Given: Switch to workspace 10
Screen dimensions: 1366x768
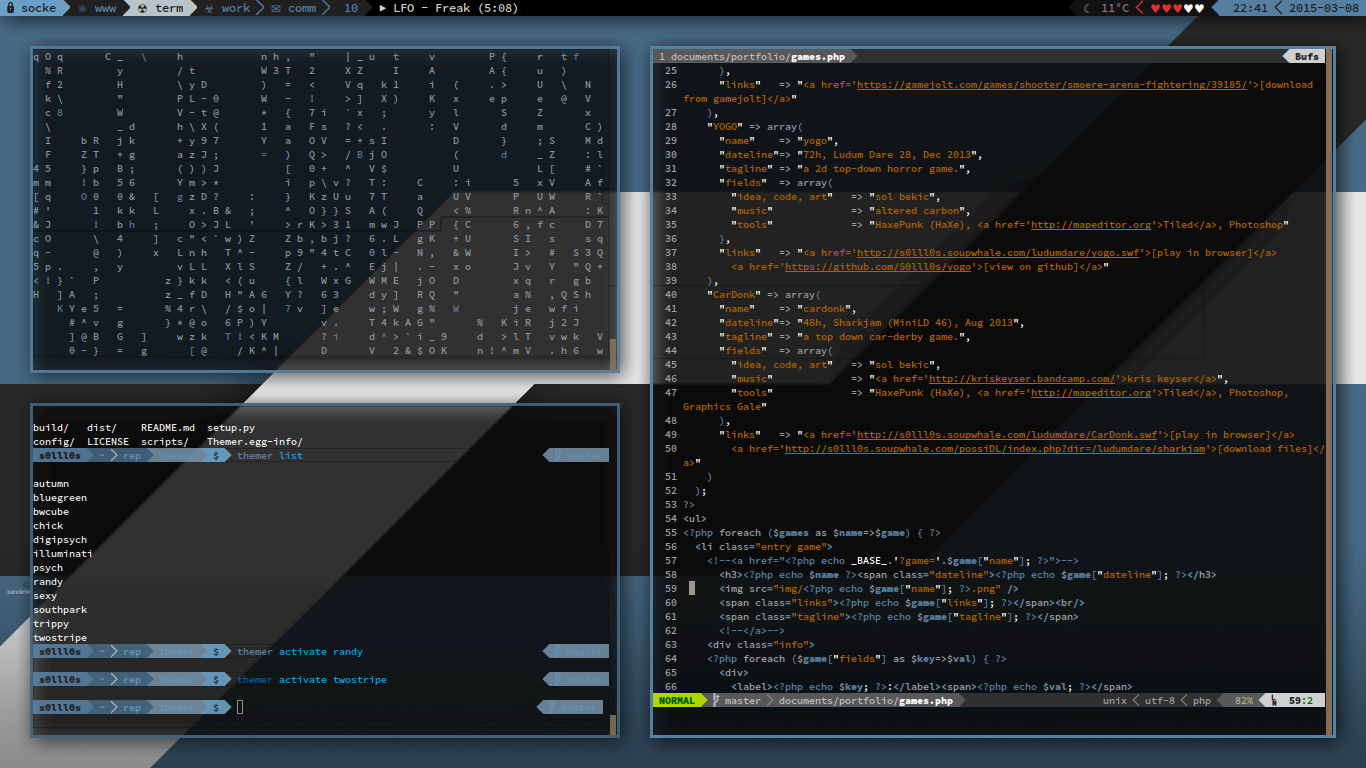Looking at the screenshot, I should pos(350,8).
